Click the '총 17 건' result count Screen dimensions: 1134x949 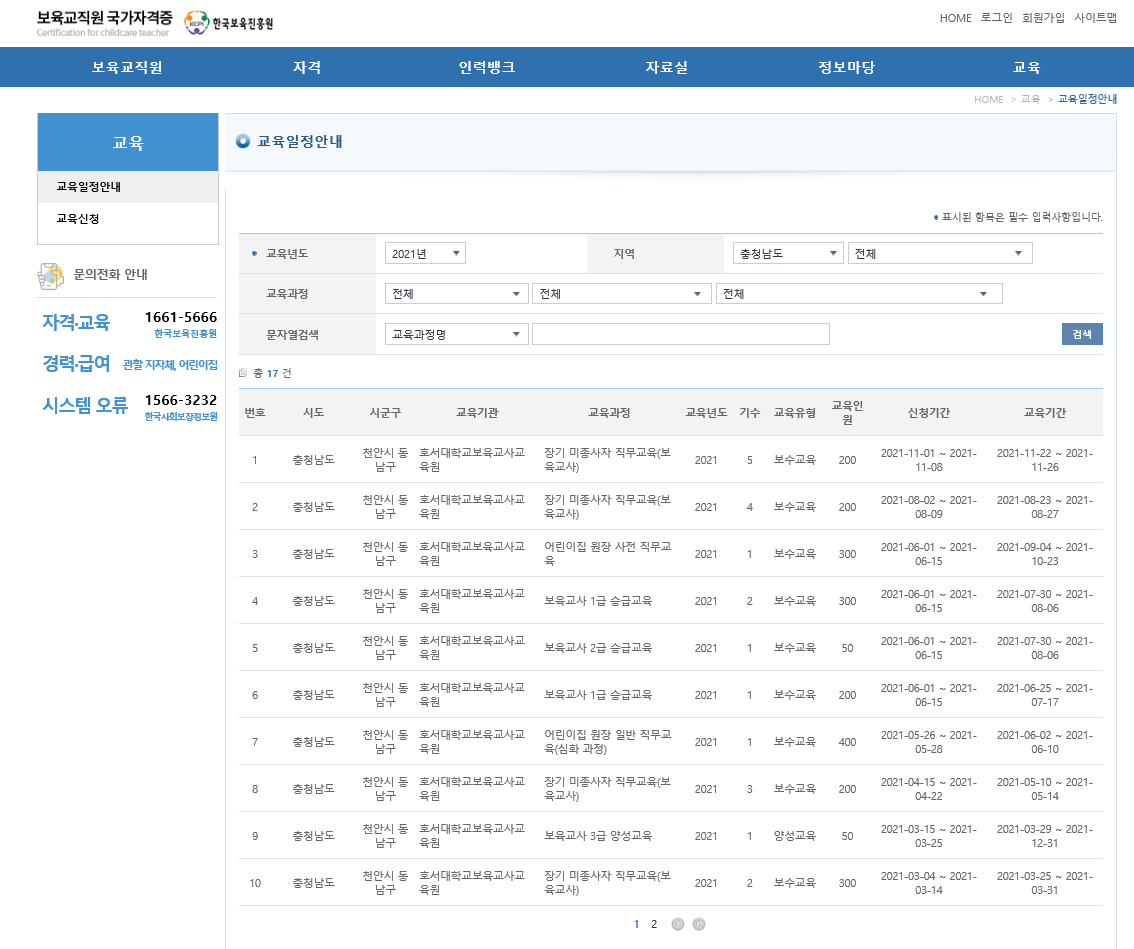point(272,373)
